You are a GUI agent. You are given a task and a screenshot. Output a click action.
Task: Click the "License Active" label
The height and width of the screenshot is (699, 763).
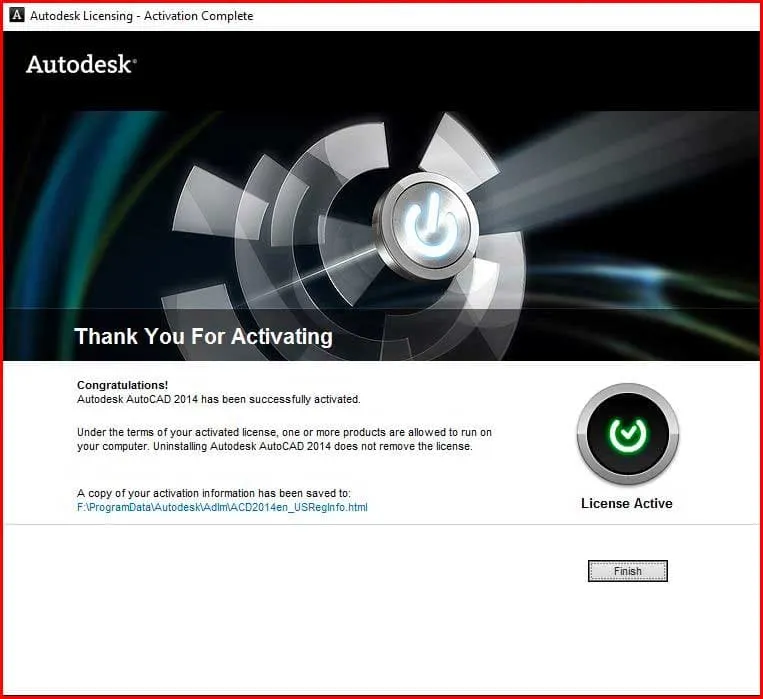627,503
